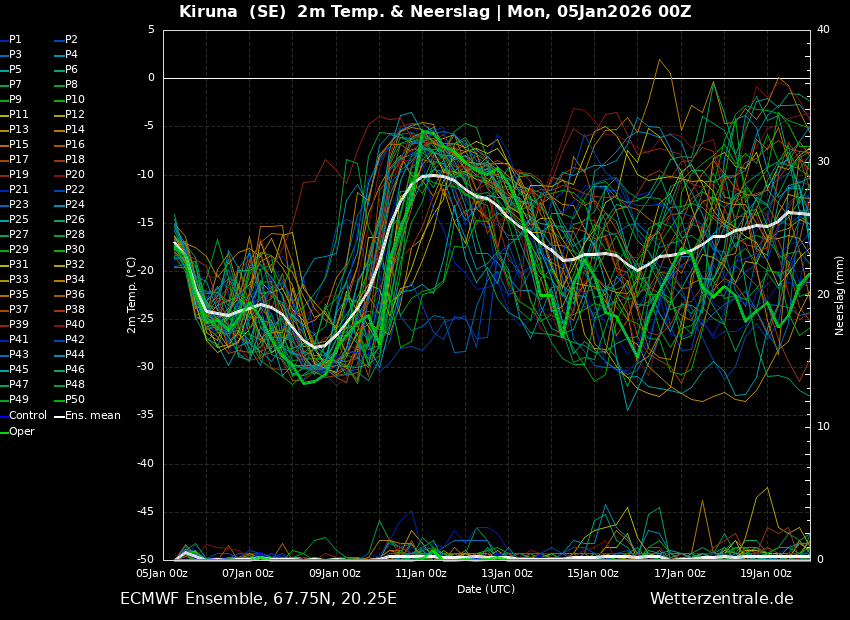Click the 'Neerslag (mm)' axis title
The width and height of the screenshot is (850, 620).
tap(839, 295)
